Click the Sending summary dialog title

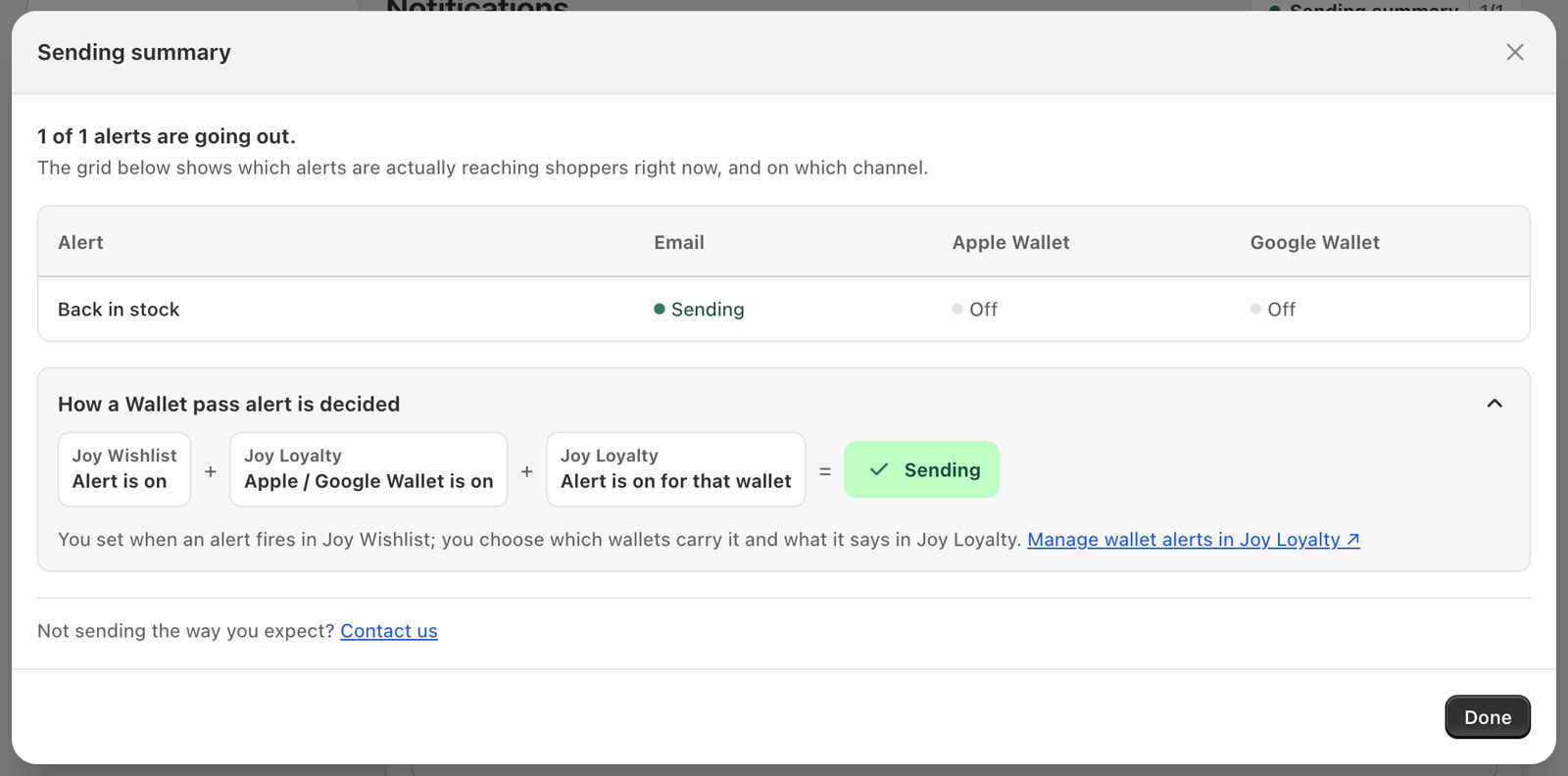click(x=134, y=52)
